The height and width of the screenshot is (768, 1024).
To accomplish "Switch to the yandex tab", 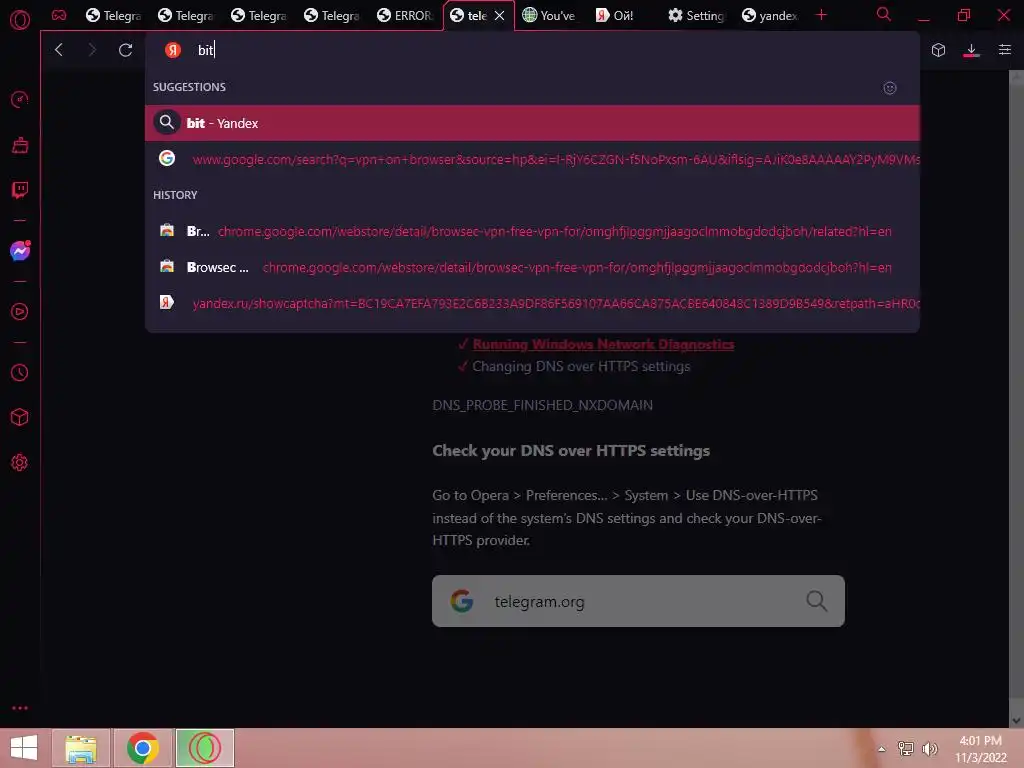I will pos(770,16).
